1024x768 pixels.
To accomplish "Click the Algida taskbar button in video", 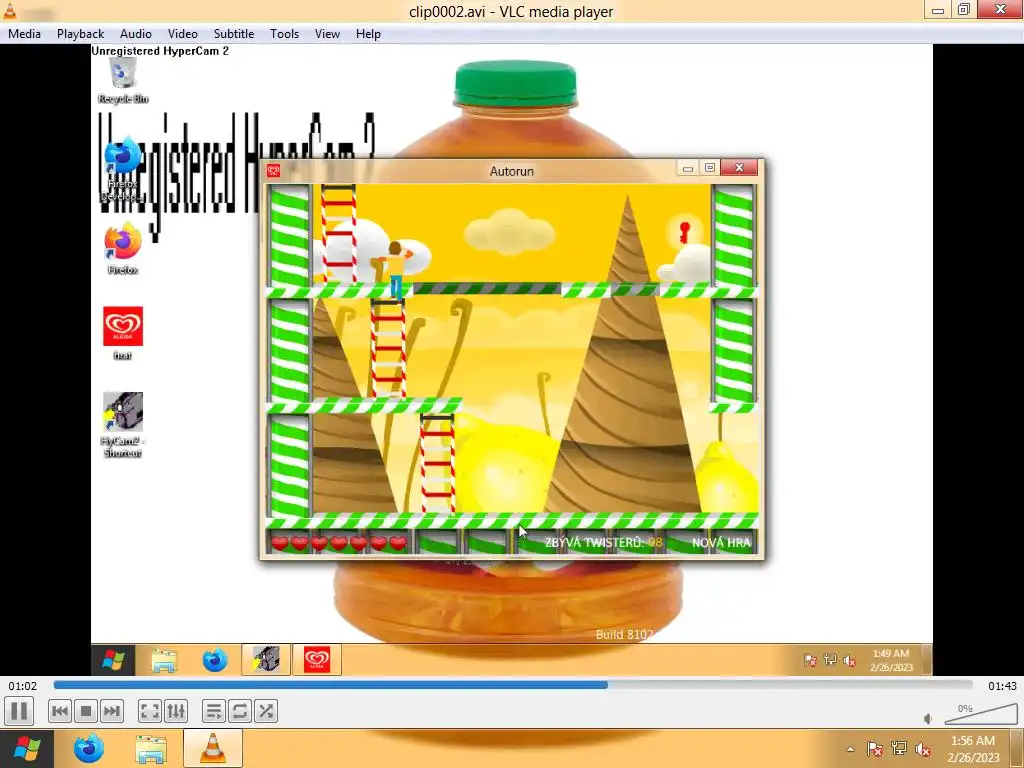I will 317,660.
